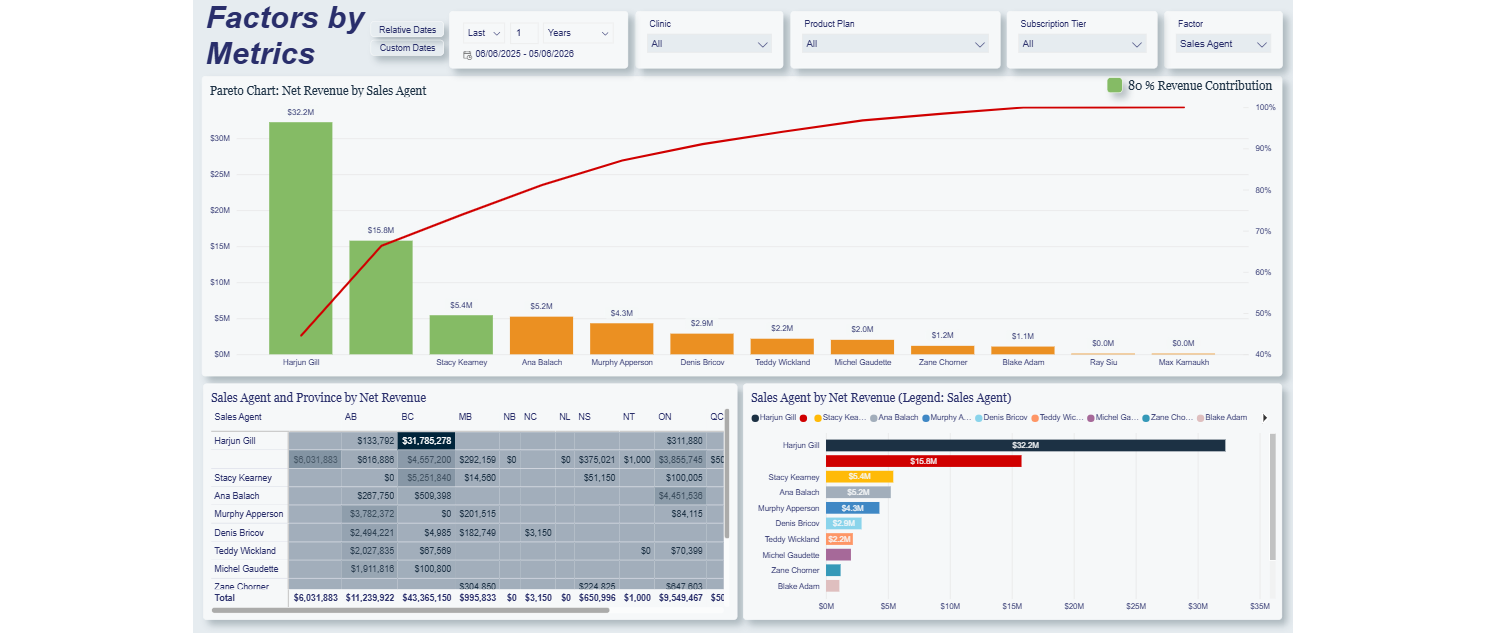Click the $1,911,816 cell in Michel Gaudette row
Viewport: 1487px width, 633px height.
pos(369,569)
